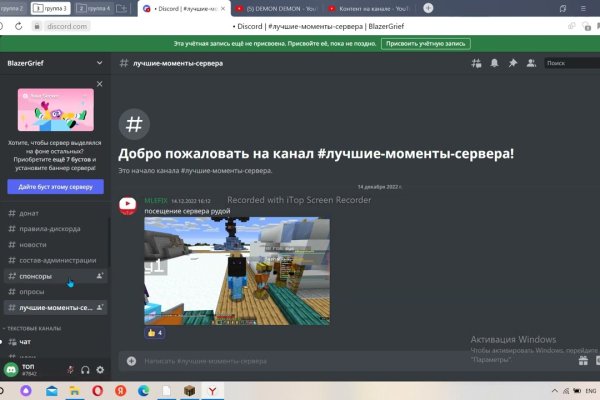The height and width of the screenshot is (400, 600).
Task: Show the member list icon
Action: tap(530, 63)
